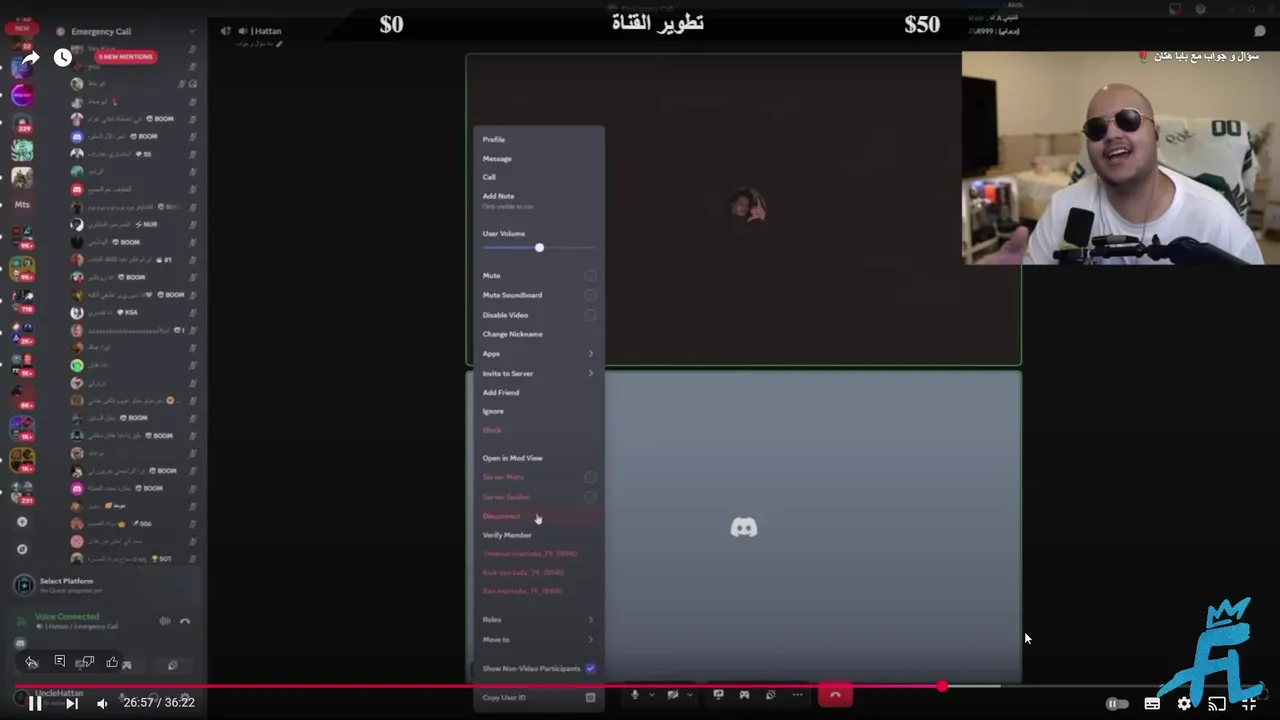Select the Discord placeholder participant tile
The height and width of the screenshot is (720, 1280).
(744, 527)
